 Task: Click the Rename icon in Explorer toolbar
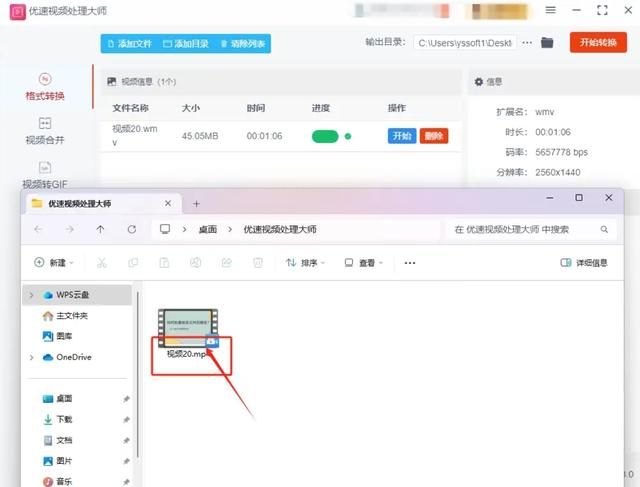(x=196, y=263)
